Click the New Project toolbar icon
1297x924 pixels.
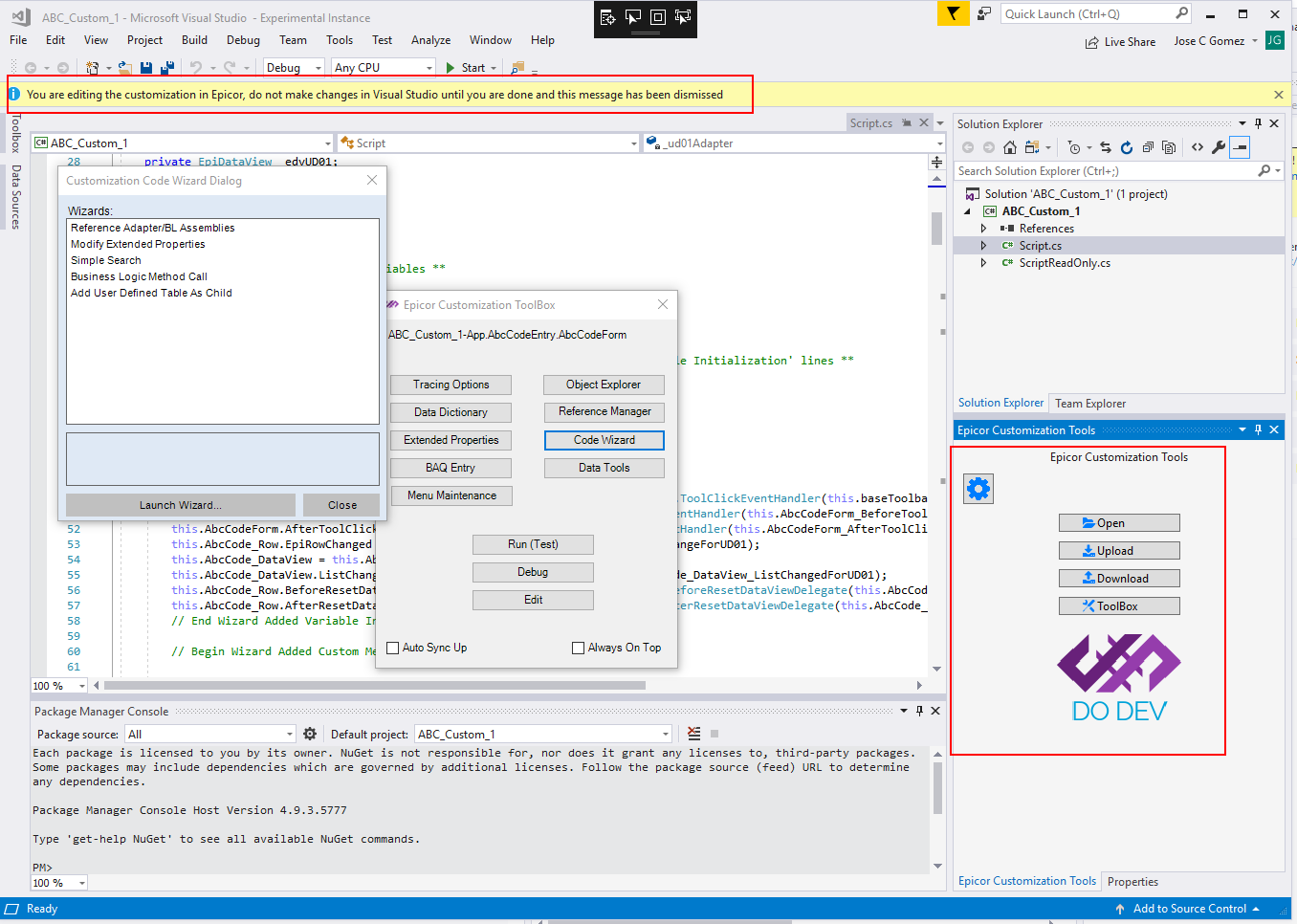pos(93,68)
